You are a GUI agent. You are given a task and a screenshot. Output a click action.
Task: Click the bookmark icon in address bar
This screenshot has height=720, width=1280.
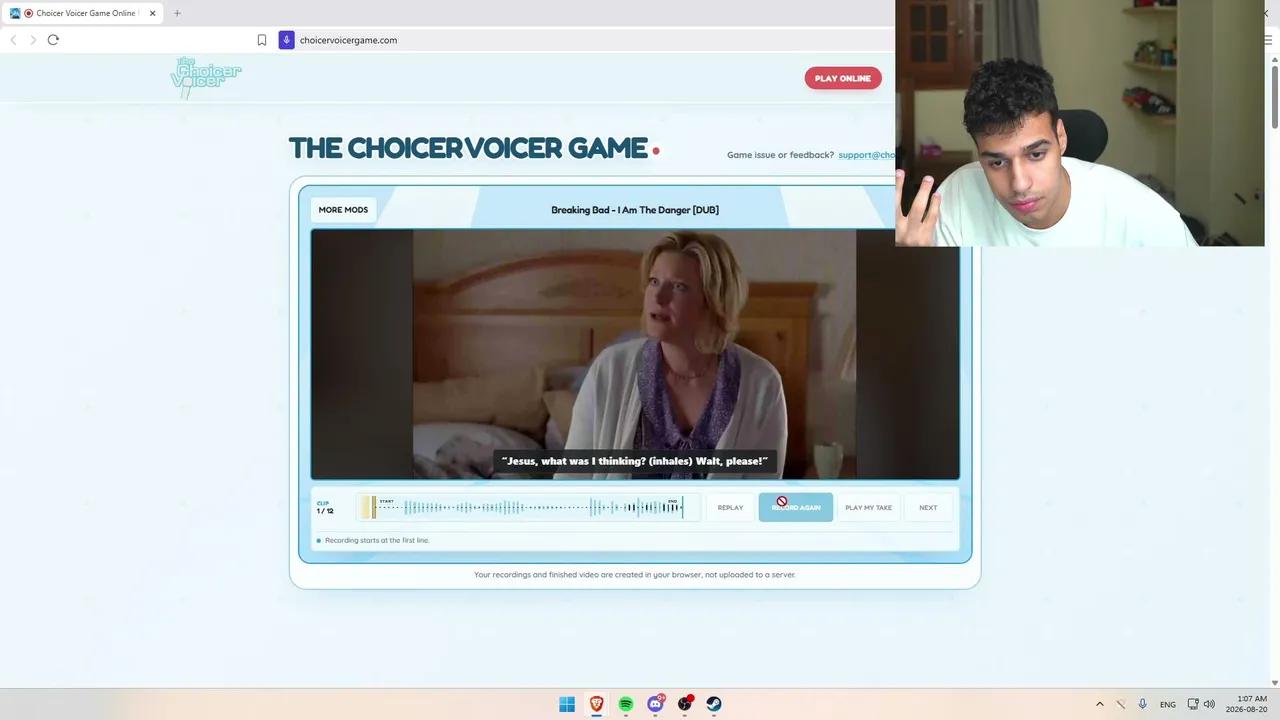tap(262, 40)
